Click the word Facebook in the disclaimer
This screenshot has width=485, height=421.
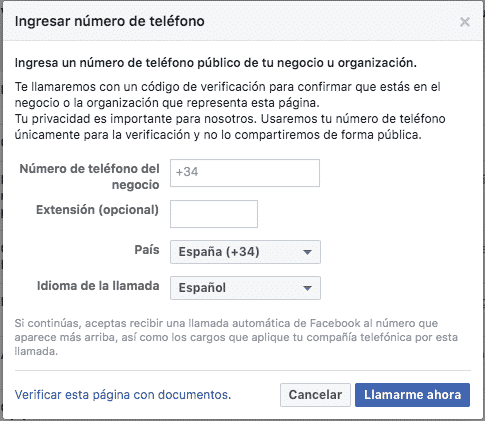click(336, 323)
